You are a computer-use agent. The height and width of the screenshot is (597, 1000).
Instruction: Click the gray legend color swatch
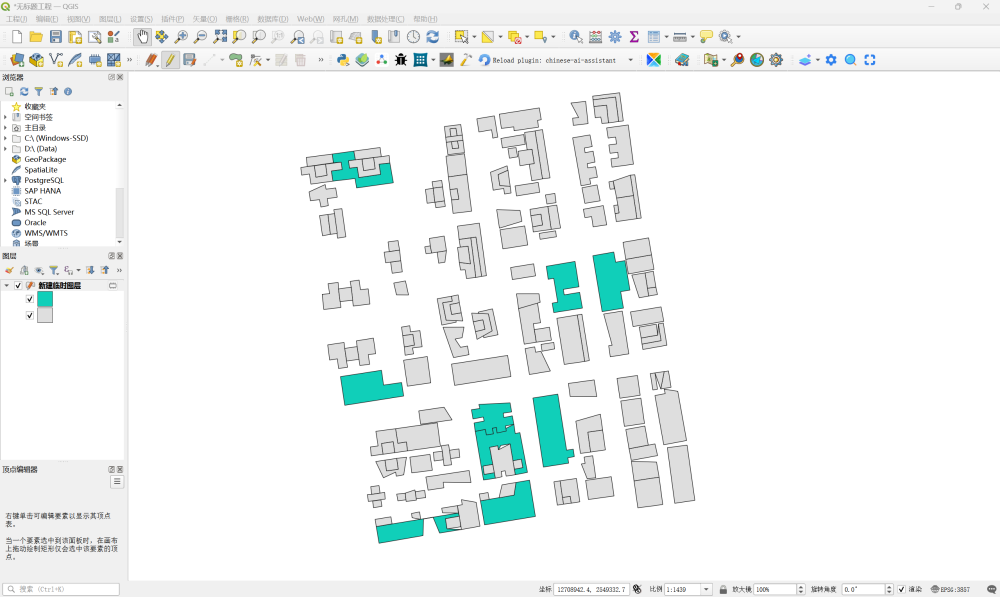[44, 315]
